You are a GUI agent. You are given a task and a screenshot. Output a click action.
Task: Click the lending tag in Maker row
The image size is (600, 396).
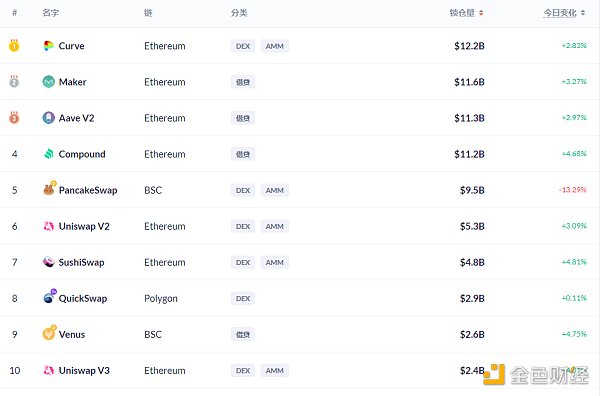pos(243,82)
